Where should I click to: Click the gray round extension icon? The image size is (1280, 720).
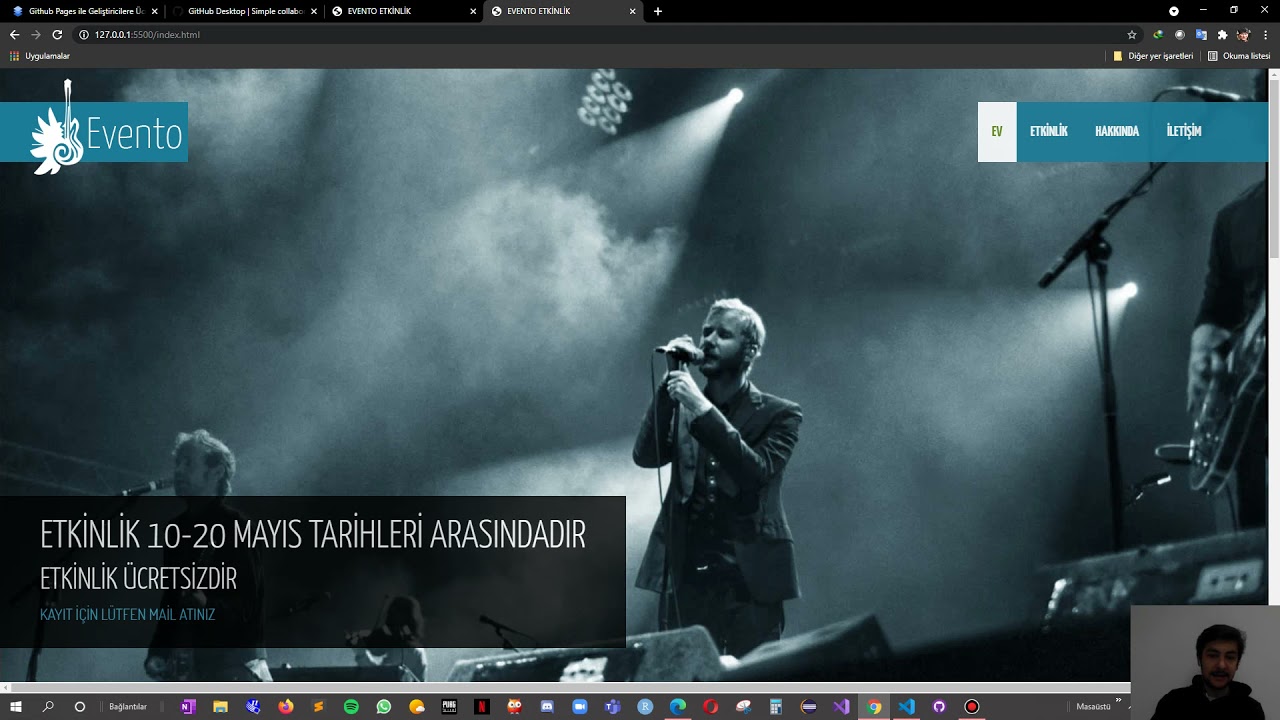(1179, 34)
